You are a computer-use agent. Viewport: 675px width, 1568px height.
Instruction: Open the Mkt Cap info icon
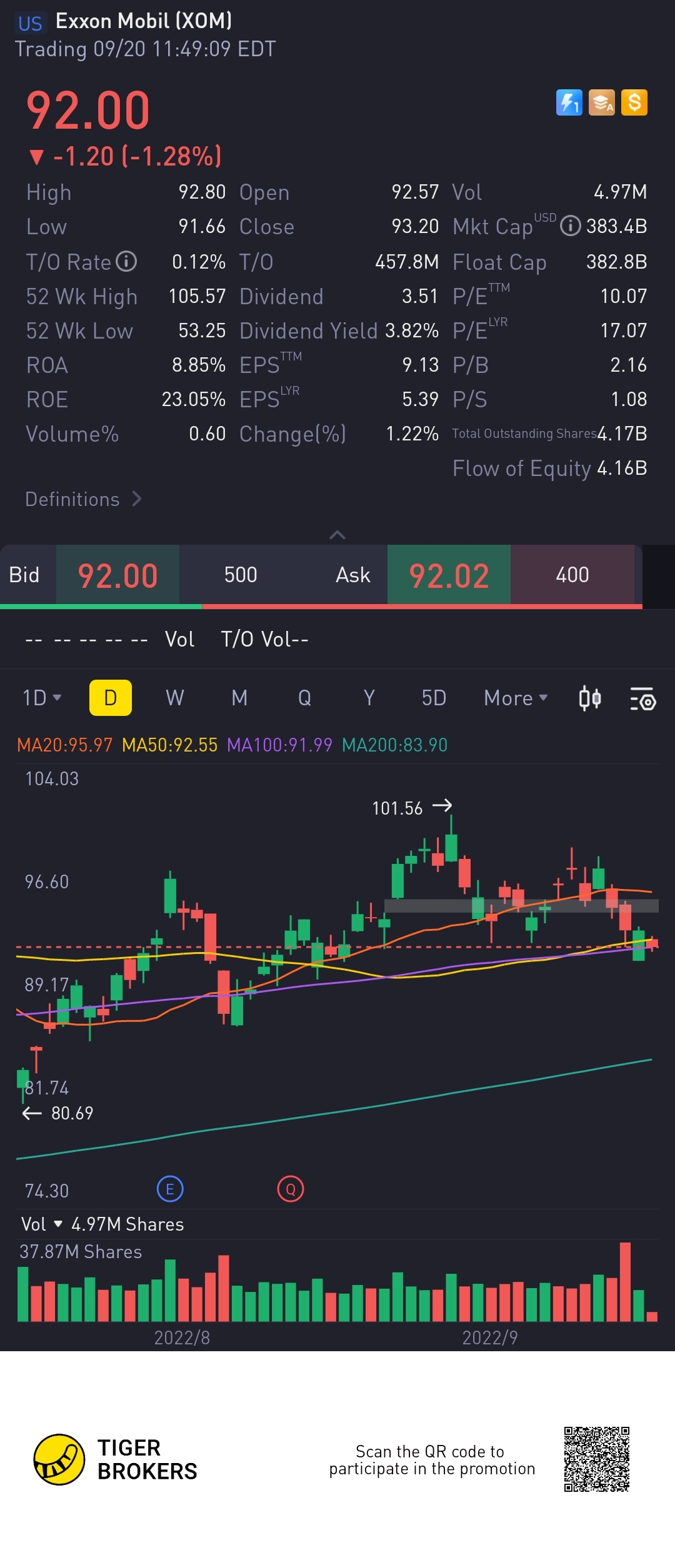click(570, 226)
